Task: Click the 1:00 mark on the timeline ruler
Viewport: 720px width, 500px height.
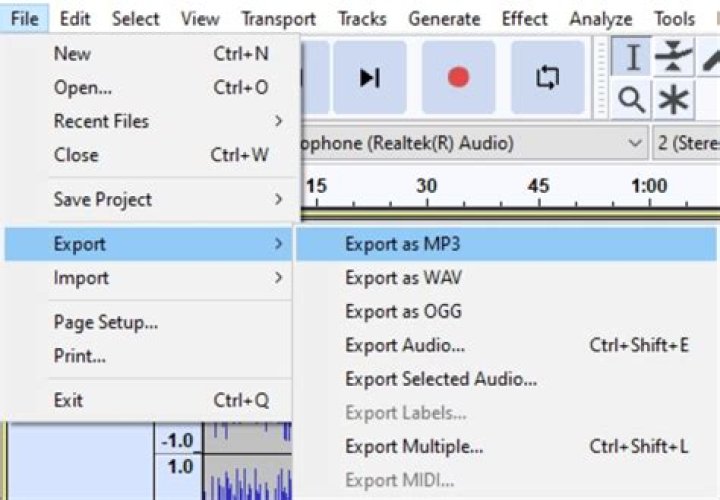Action: click(649, 186)
